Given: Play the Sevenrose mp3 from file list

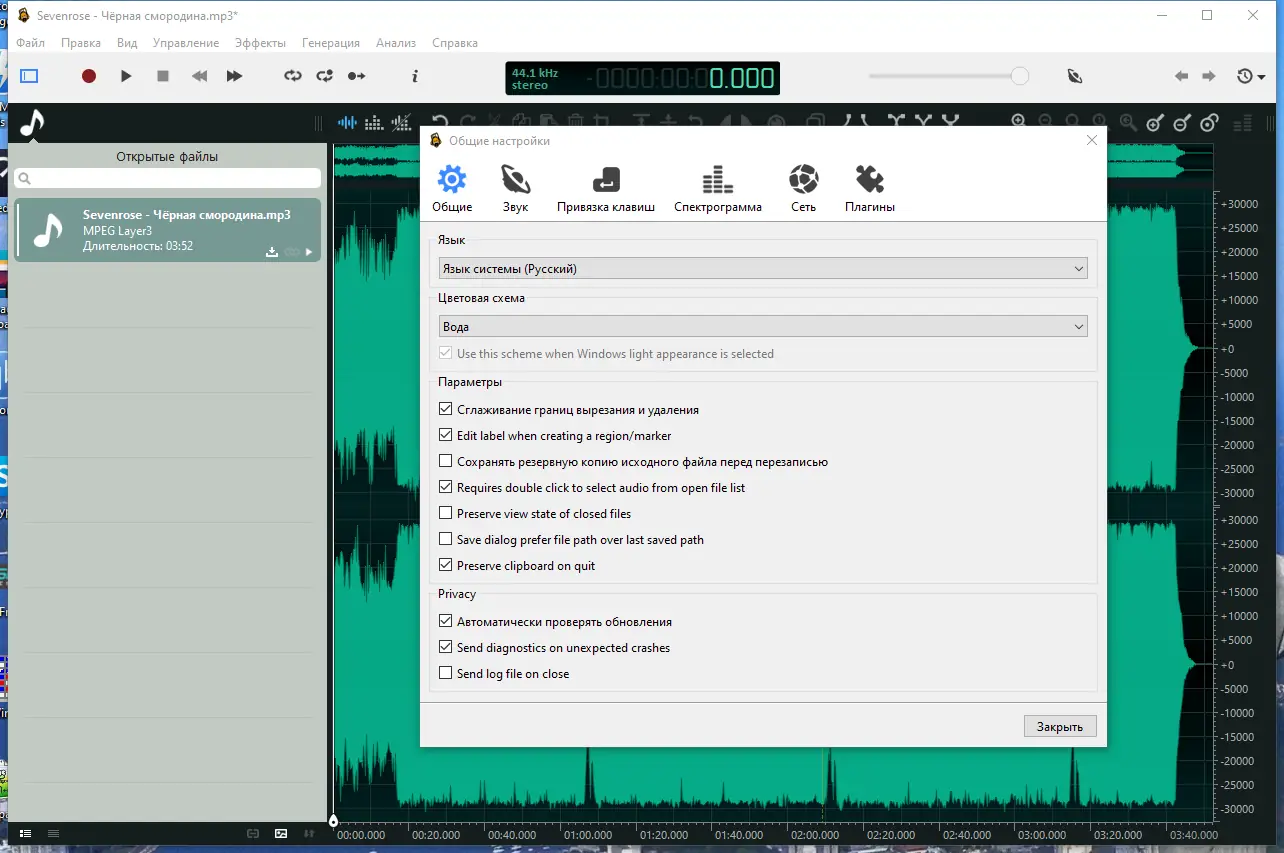Looking at the screenshot, I should (309, 252).
